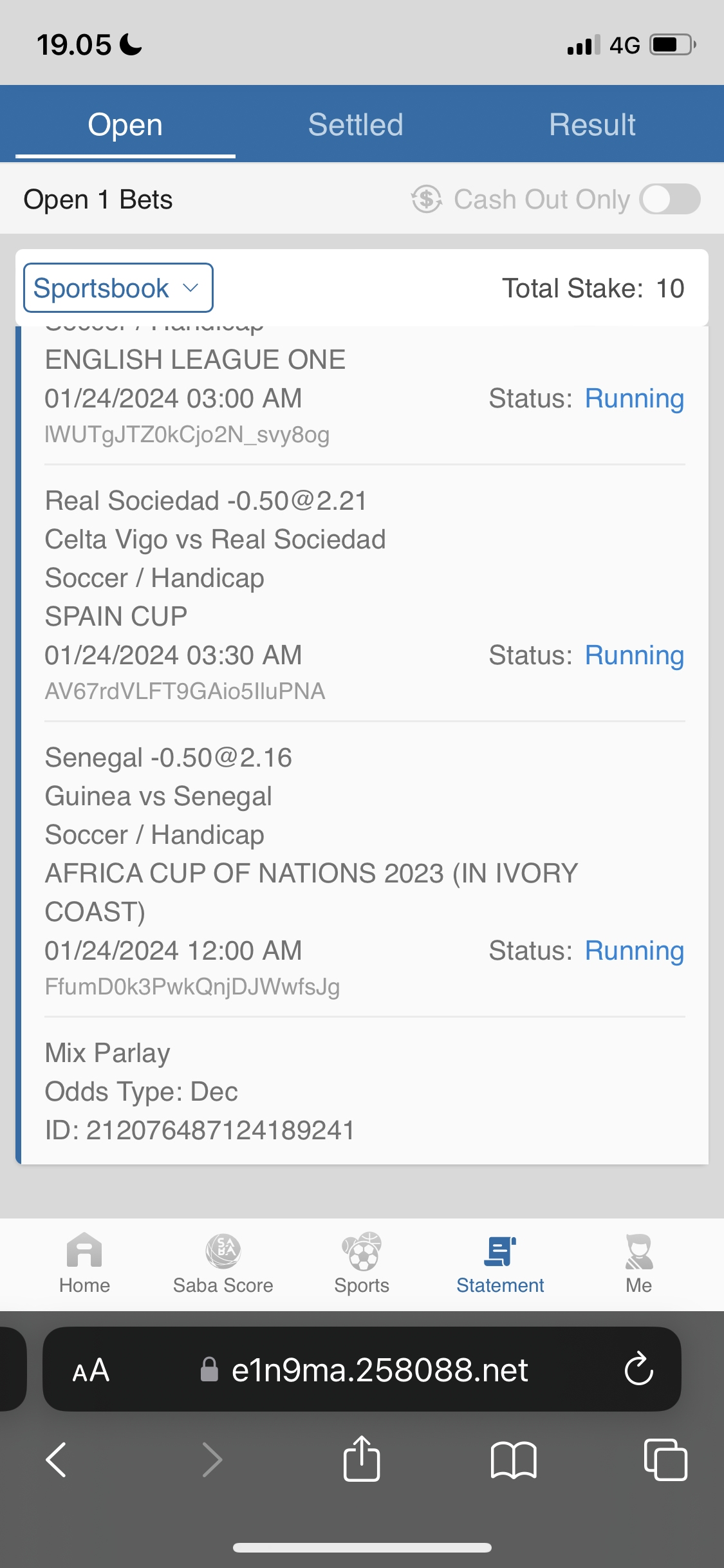Select the Open tab

click(125, 124)
